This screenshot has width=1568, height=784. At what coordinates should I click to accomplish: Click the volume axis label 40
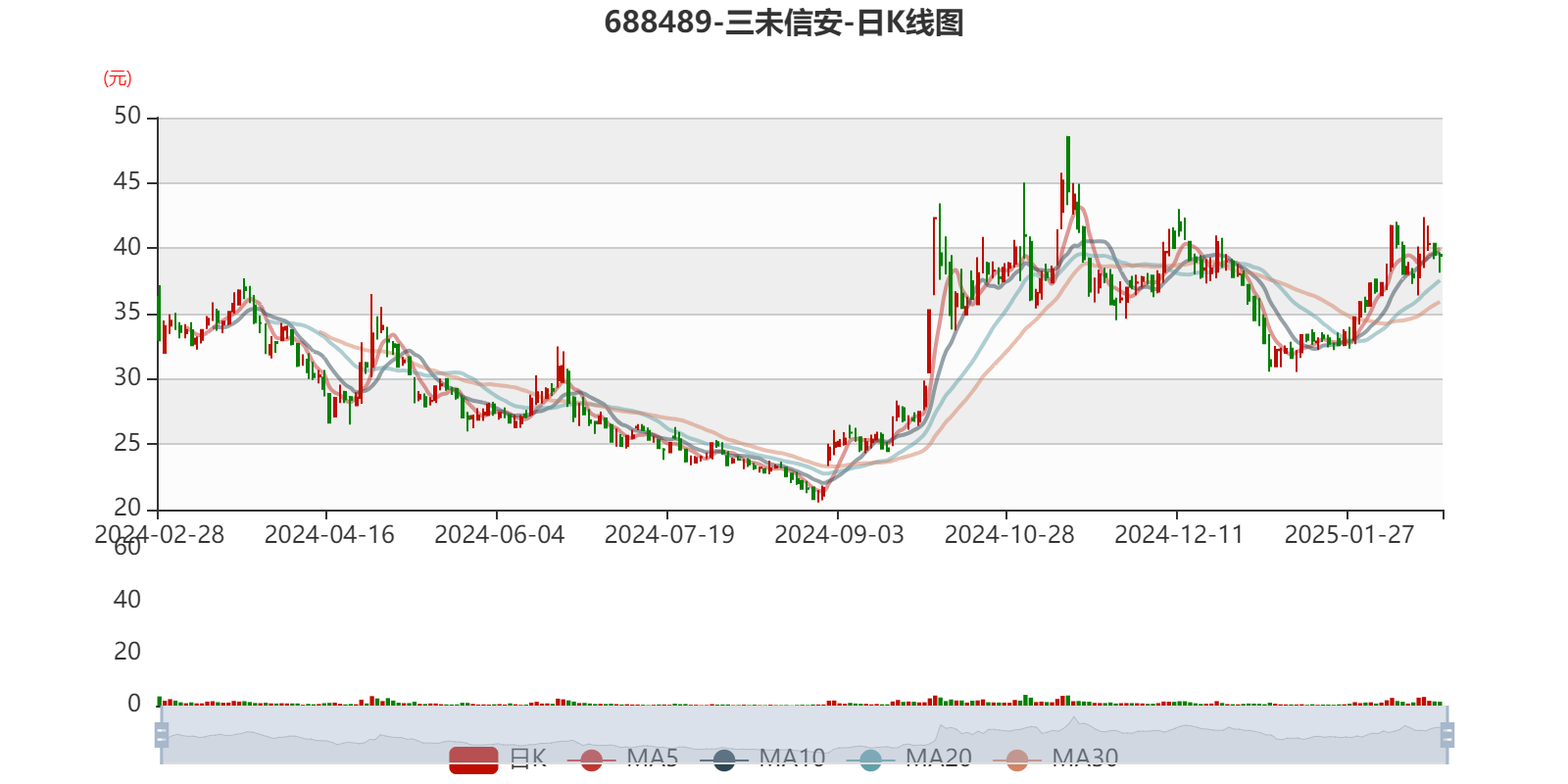(x=127, y=600)
